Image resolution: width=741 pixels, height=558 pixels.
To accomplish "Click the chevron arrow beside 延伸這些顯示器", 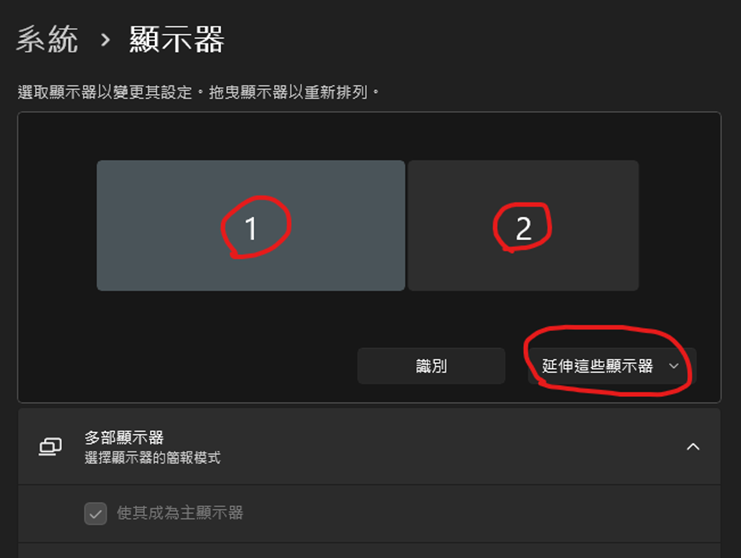I will 674,366.
